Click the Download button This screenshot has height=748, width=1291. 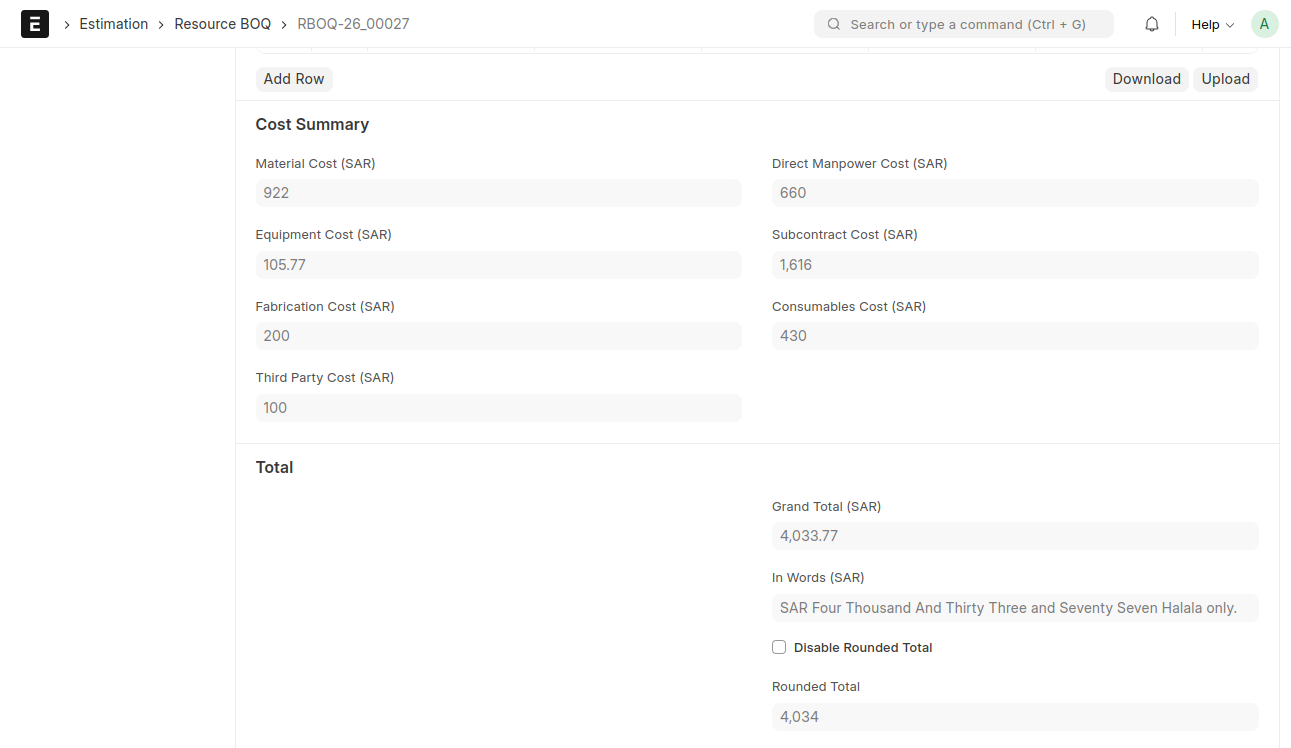(1146, 79)
